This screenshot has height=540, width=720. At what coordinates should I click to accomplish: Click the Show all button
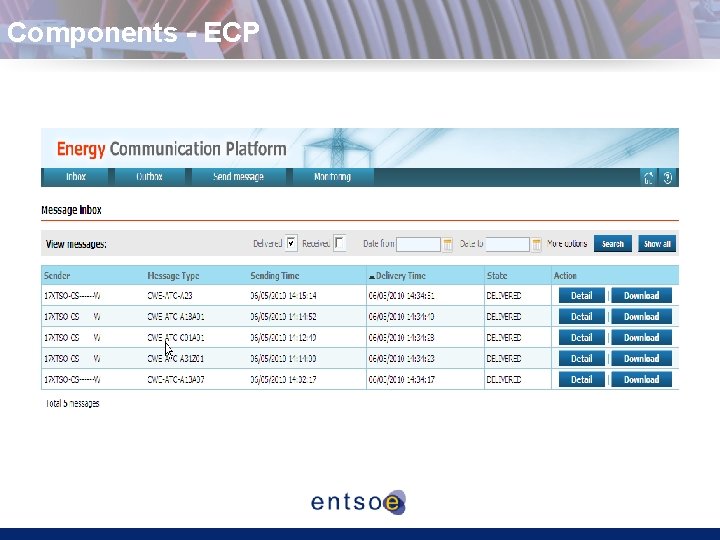(657, 244)
